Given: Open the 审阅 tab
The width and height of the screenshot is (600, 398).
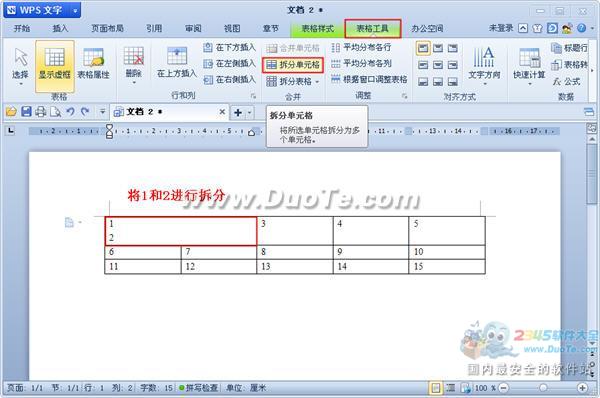Looking at the screenshot, I should 193,28.
